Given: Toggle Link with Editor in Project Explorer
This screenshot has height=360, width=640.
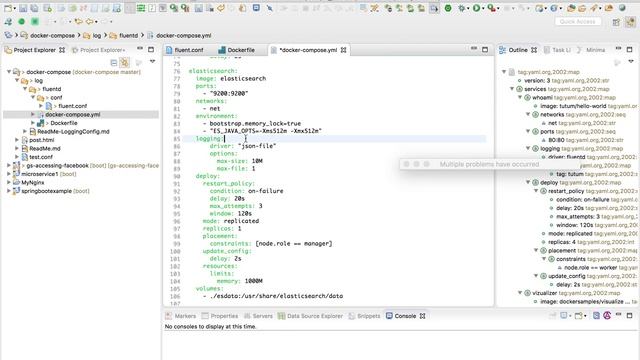Looking at the screenshot, I should point(124,62).
